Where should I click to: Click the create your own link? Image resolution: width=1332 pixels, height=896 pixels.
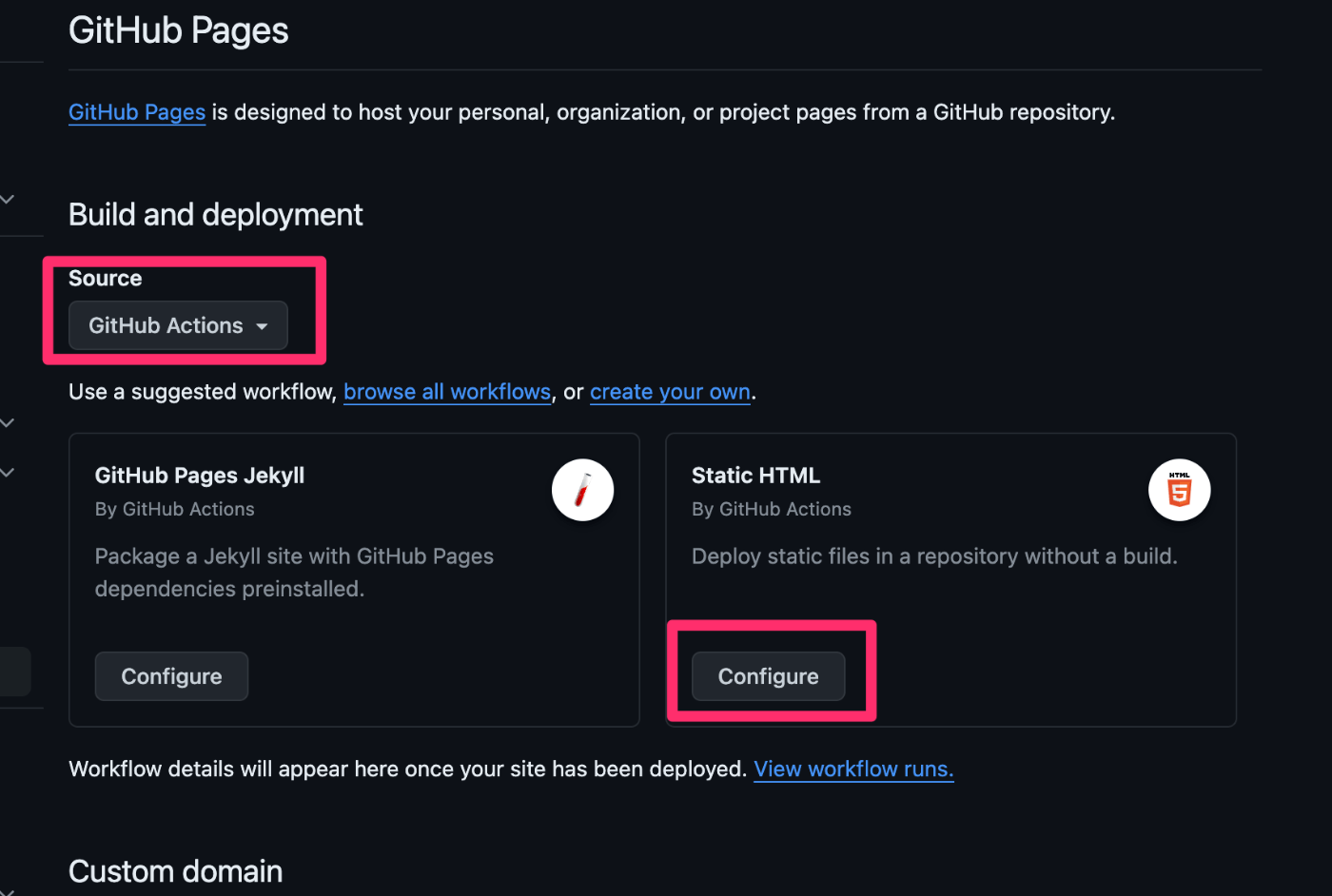670,392
